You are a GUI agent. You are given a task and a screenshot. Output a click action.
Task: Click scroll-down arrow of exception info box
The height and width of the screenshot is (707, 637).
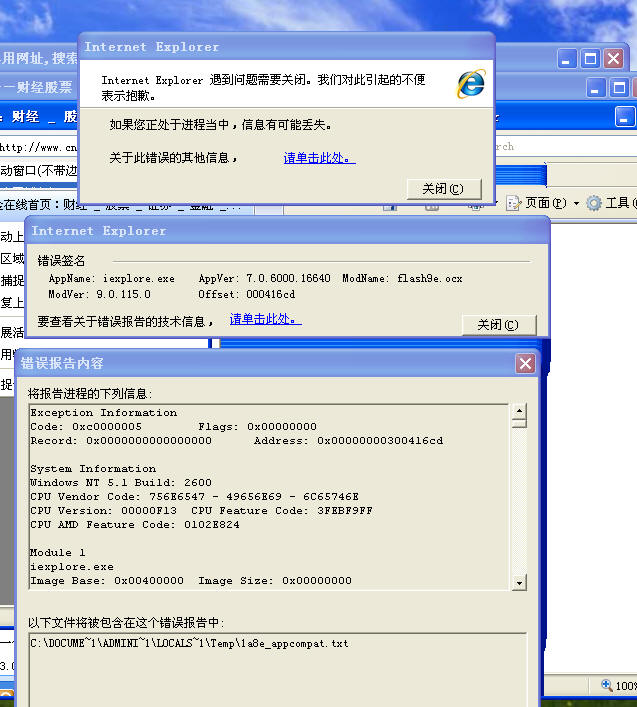pos(519,583)
